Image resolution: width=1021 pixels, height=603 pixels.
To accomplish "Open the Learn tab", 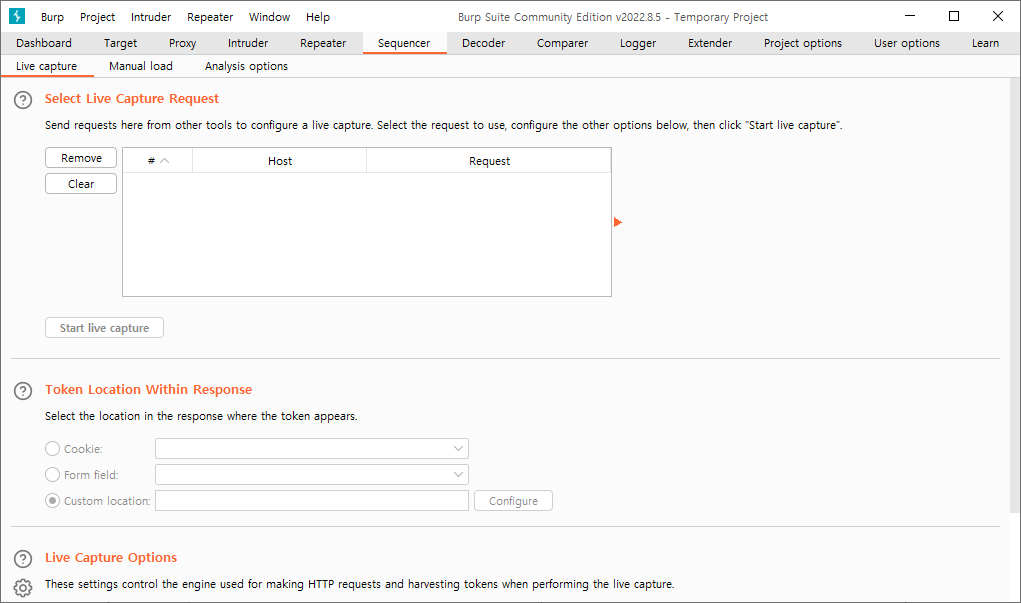I will 986,43.
